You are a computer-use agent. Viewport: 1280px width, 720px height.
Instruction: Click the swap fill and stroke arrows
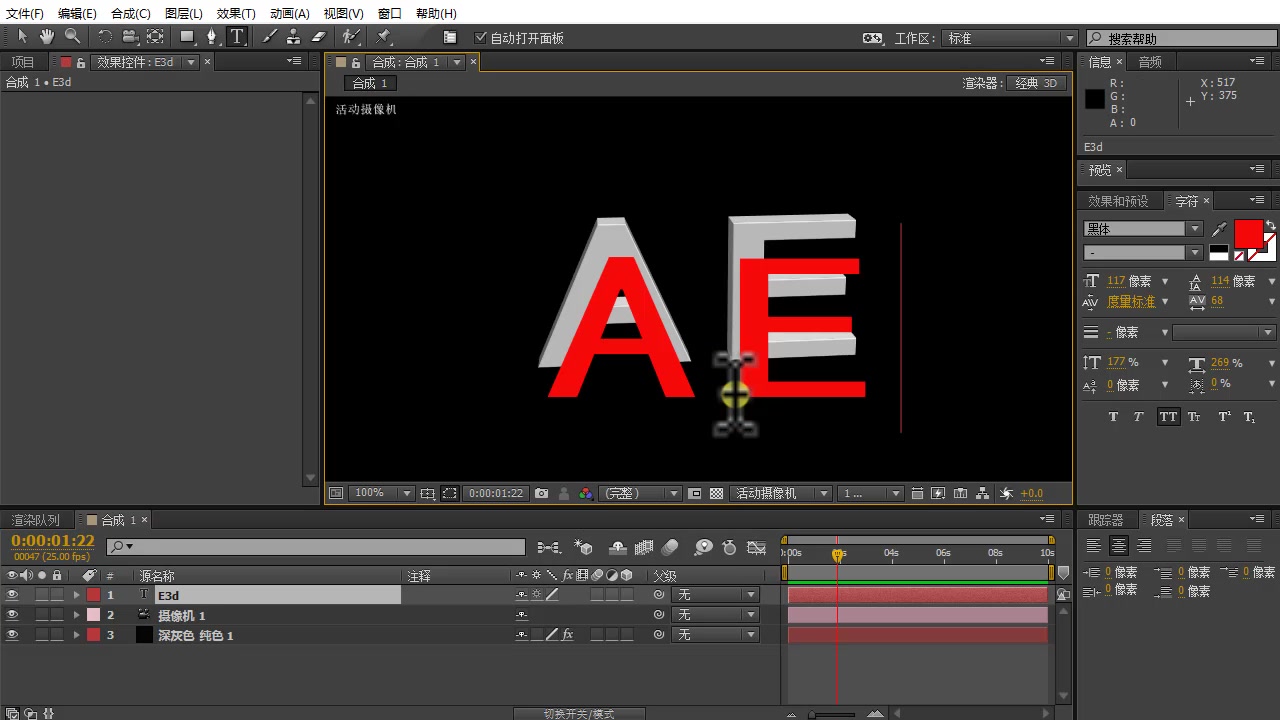coord(1271,225)
